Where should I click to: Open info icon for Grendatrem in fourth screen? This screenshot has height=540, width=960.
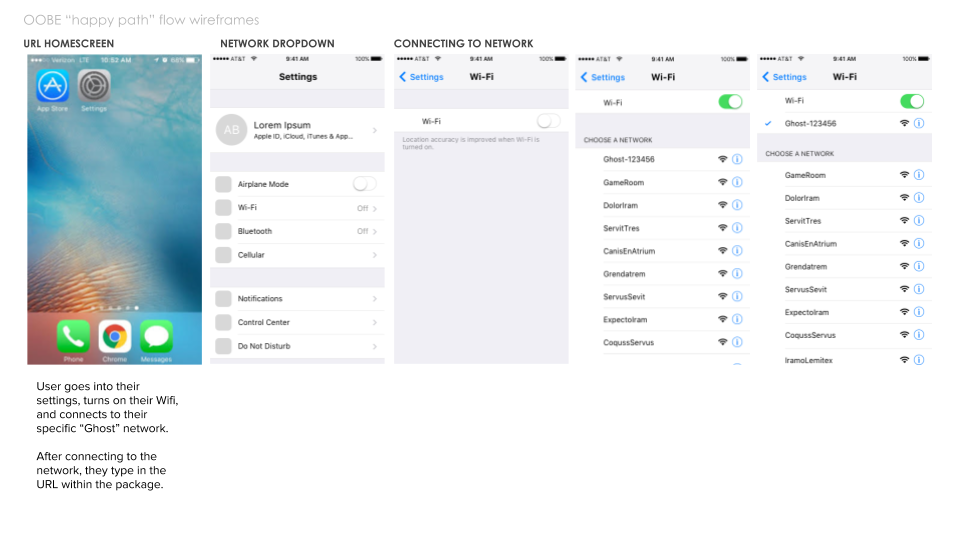click(x=737, y=274)
